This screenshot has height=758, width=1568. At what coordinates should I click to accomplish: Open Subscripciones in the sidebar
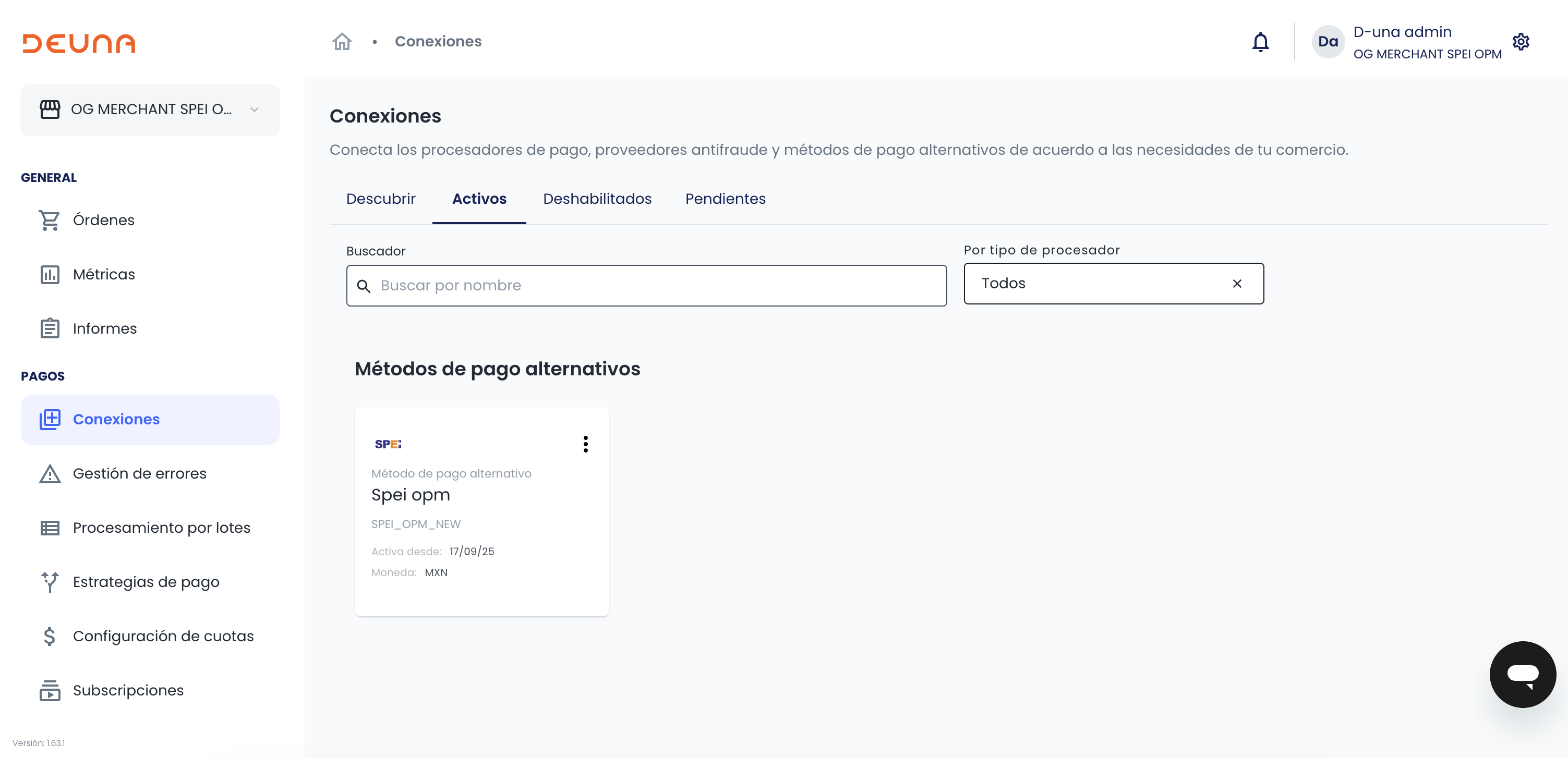coord(128,690)
